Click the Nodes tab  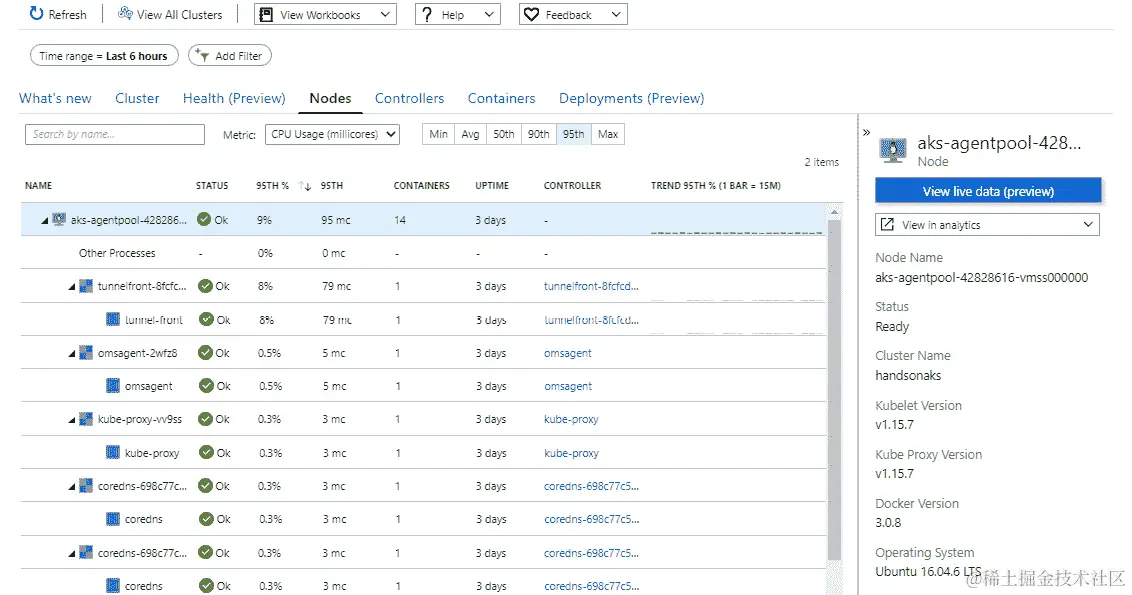pos(330,98)
